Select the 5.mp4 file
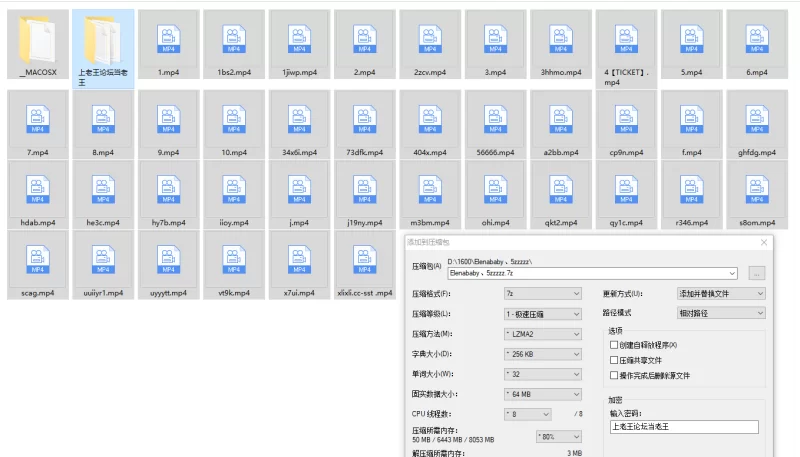The height and width of the screenshot is (457, 800). click(x=691, y=44)
